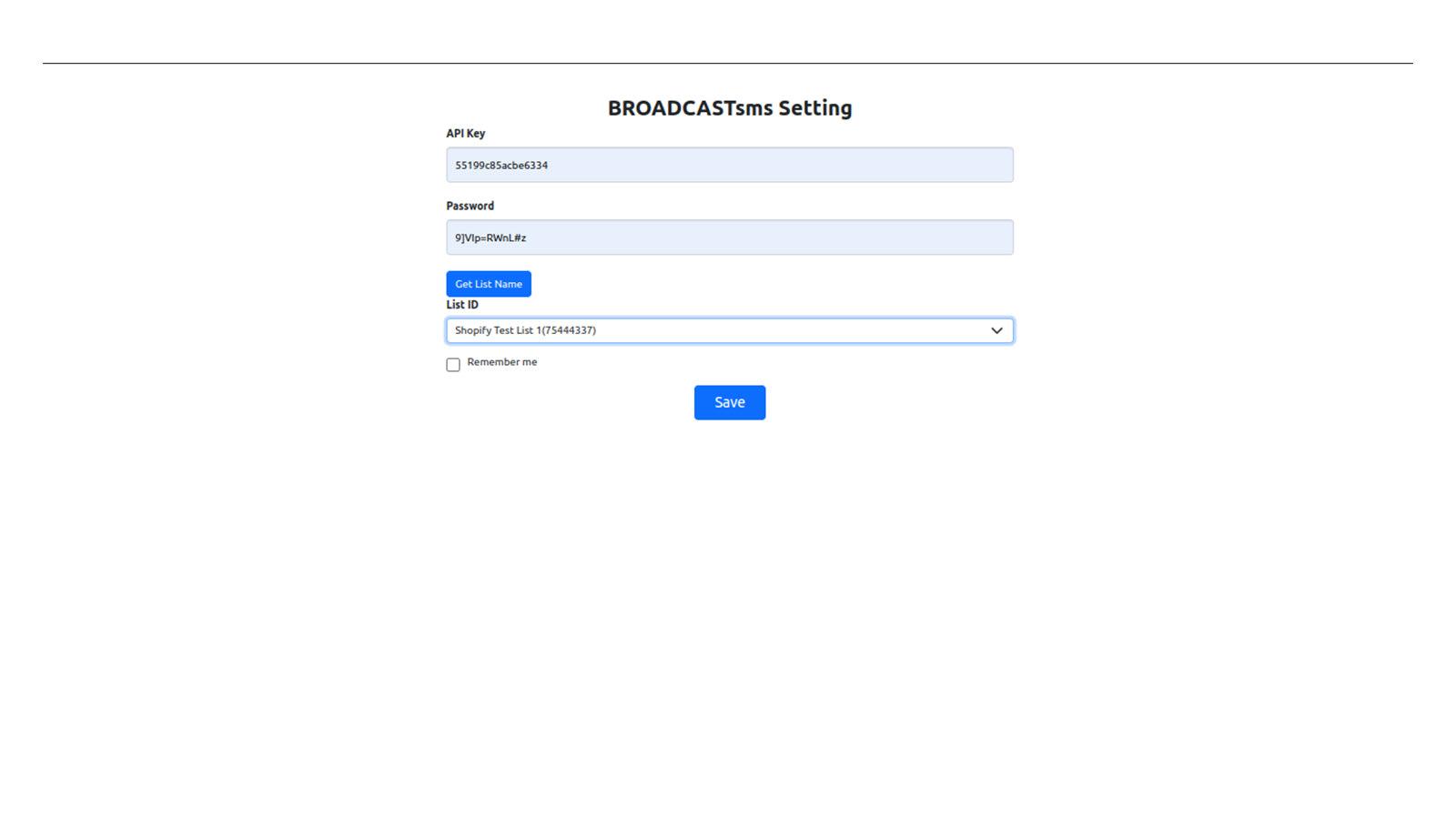Select the Password input field

pyautogui.click(x=729, y=237)
